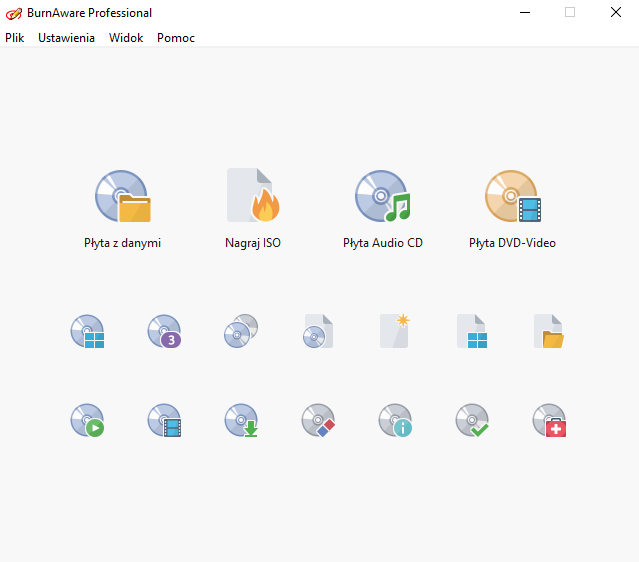Open bootable ISO page with Windows logo
Screen dimensions: 639x562
pyautogui.click(x=472, y=331)
